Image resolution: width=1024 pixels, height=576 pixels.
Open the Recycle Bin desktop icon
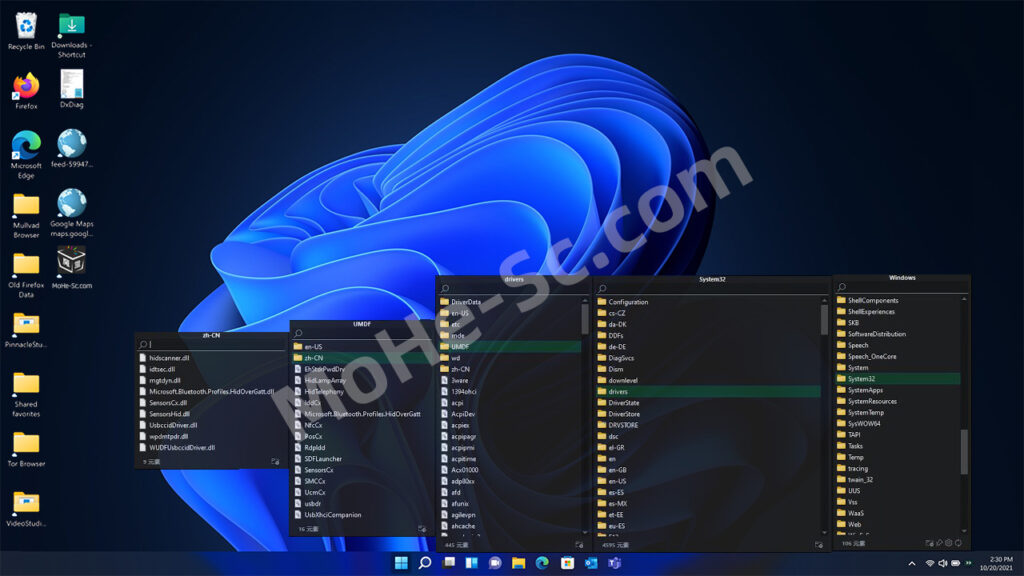pos(26,27)
